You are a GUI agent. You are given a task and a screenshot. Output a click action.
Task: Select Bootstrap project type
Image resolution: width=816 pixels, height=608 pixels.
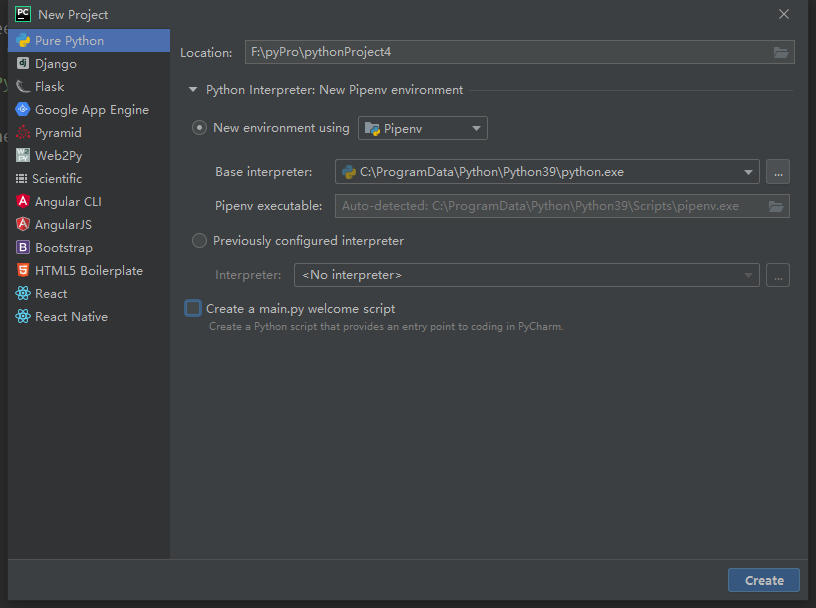point(89,247)
